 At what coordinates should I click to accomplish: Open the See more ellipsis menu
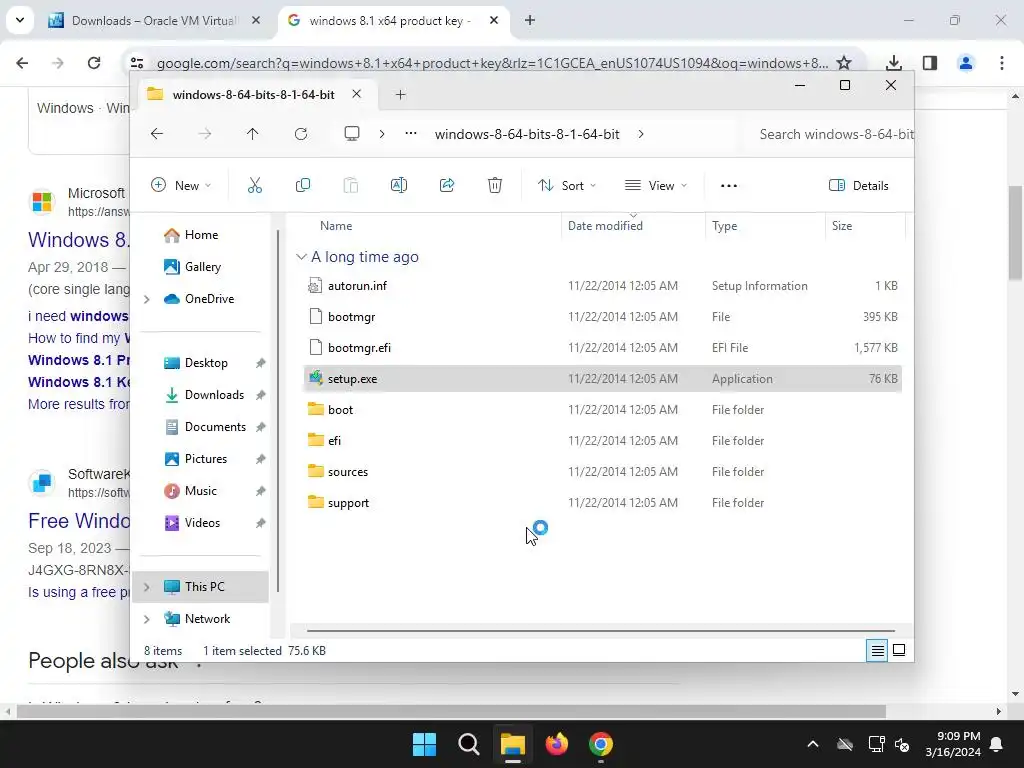click(x=729, y=186)
